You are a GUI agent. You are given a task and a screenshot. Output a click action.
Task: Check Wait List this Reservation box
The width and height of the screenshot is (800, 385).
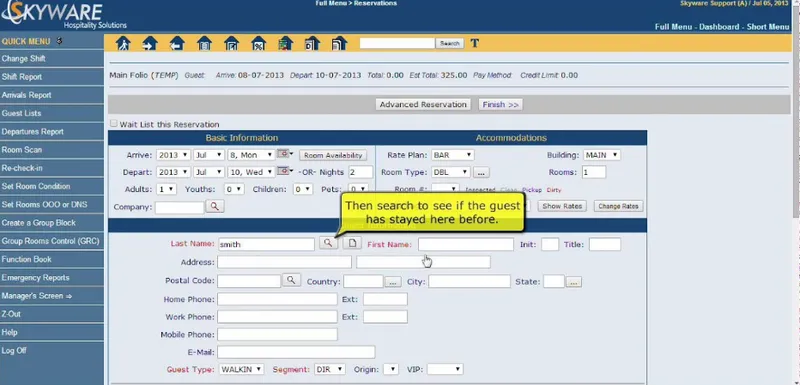tap(114, 123)
